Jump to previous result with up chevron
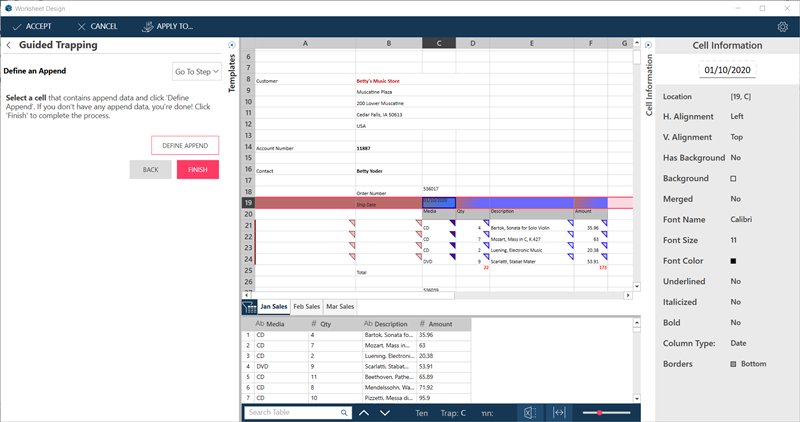This screenshot has width=800, height=422. tap(364, 412)
